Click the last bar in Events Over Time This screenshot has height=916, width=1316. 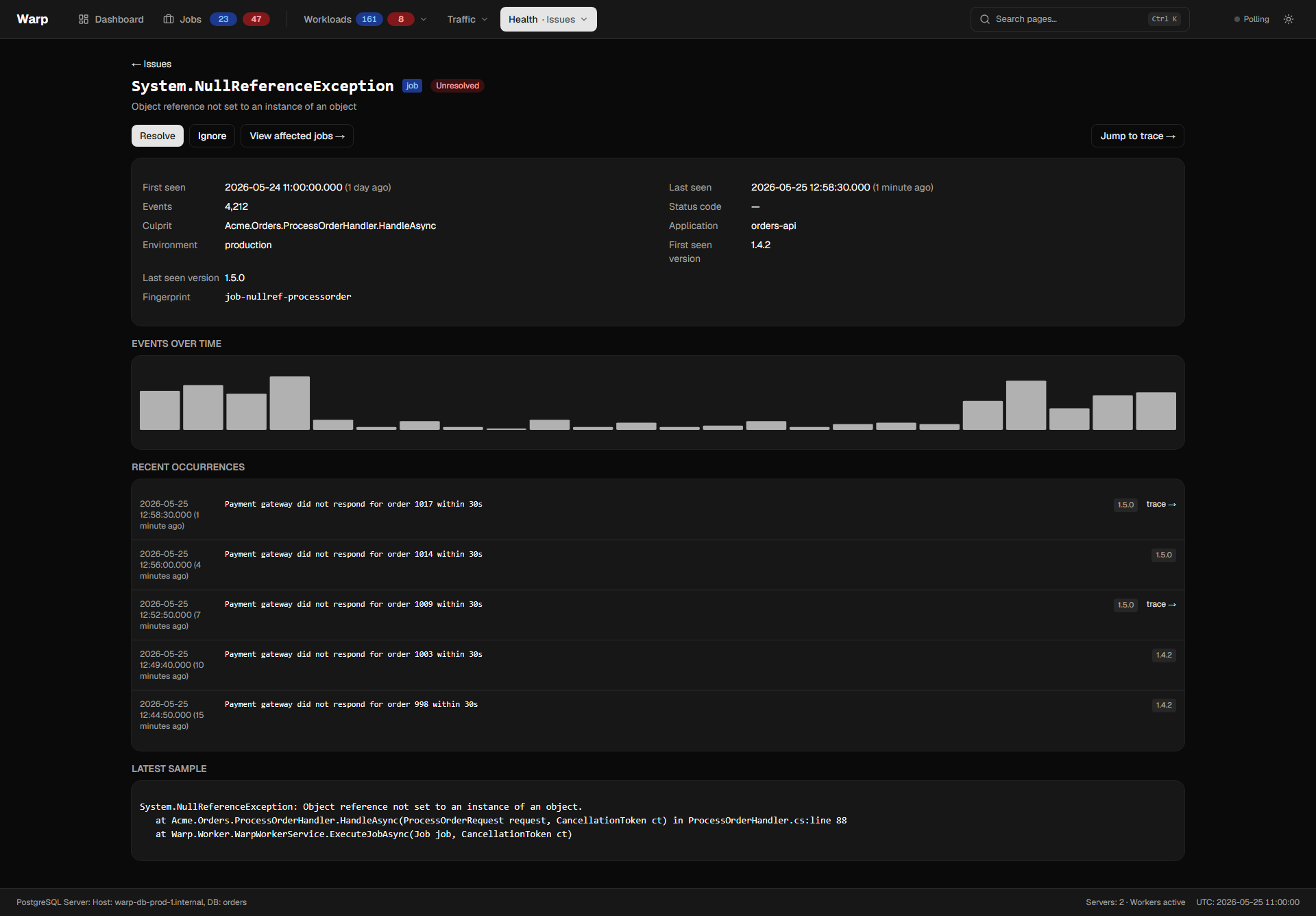coord(1156,411)
